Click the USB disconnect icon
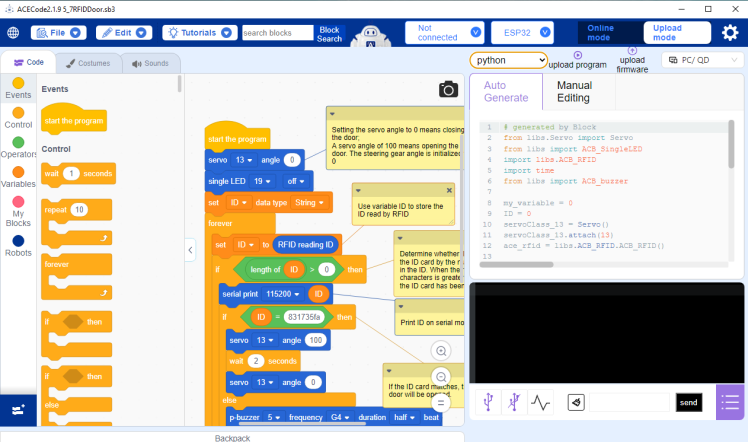This screenshot has height=442, width=748. point(514,402)
